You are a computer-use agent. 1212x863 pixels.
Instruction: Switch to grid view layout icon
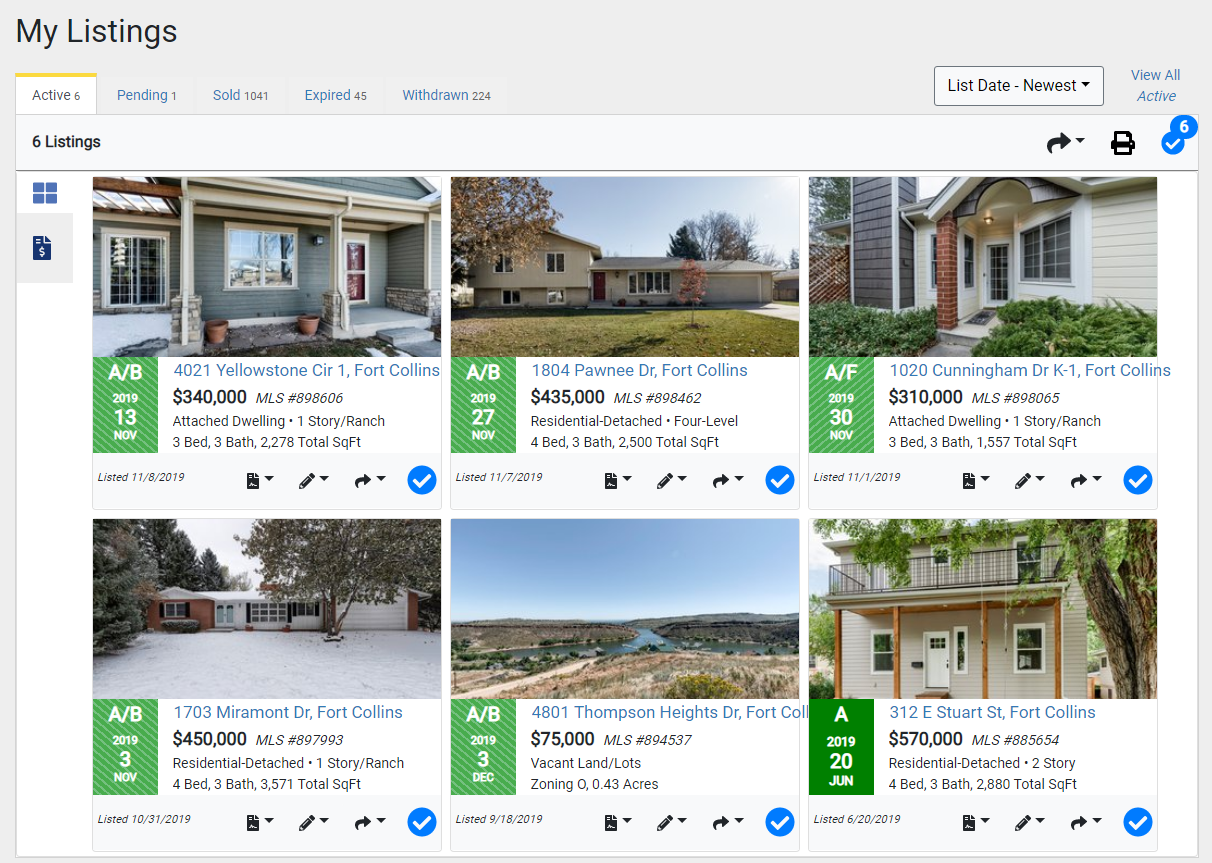[x=45, y=193]
